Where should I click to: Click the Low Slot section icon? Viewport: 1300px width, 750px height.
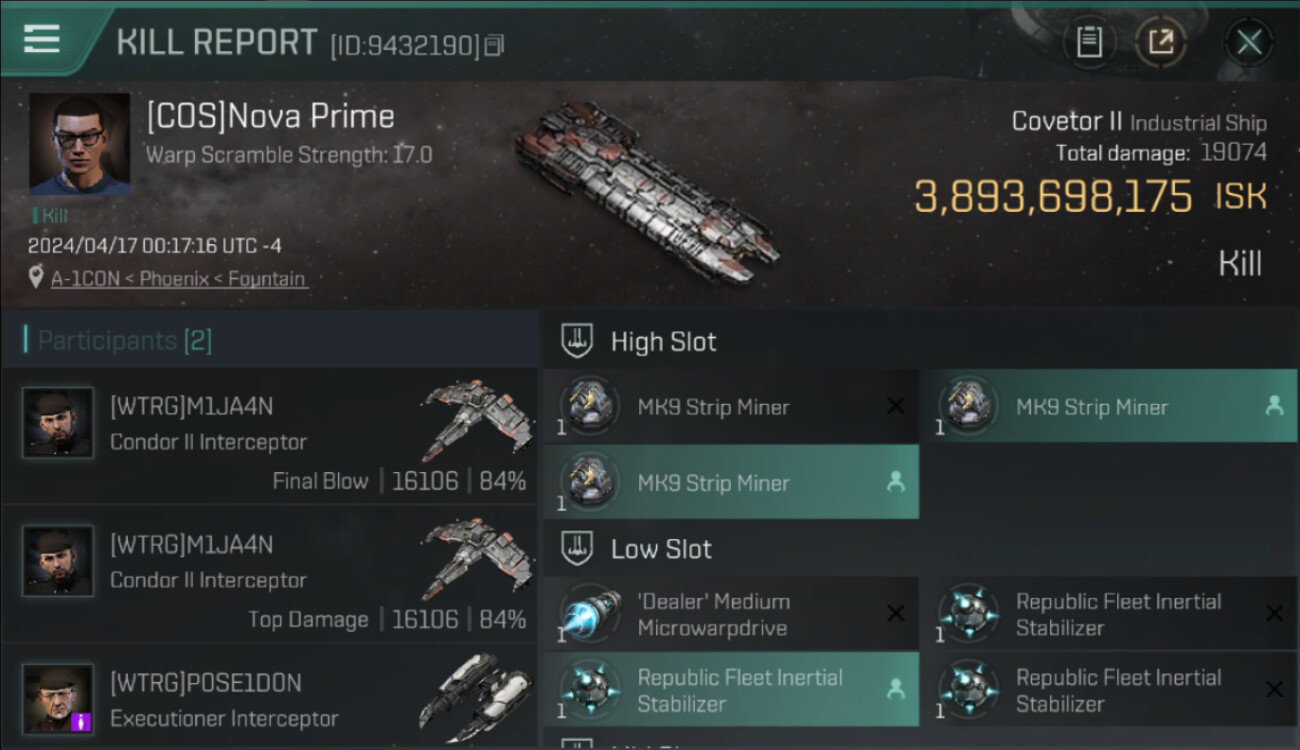[577, 548]
